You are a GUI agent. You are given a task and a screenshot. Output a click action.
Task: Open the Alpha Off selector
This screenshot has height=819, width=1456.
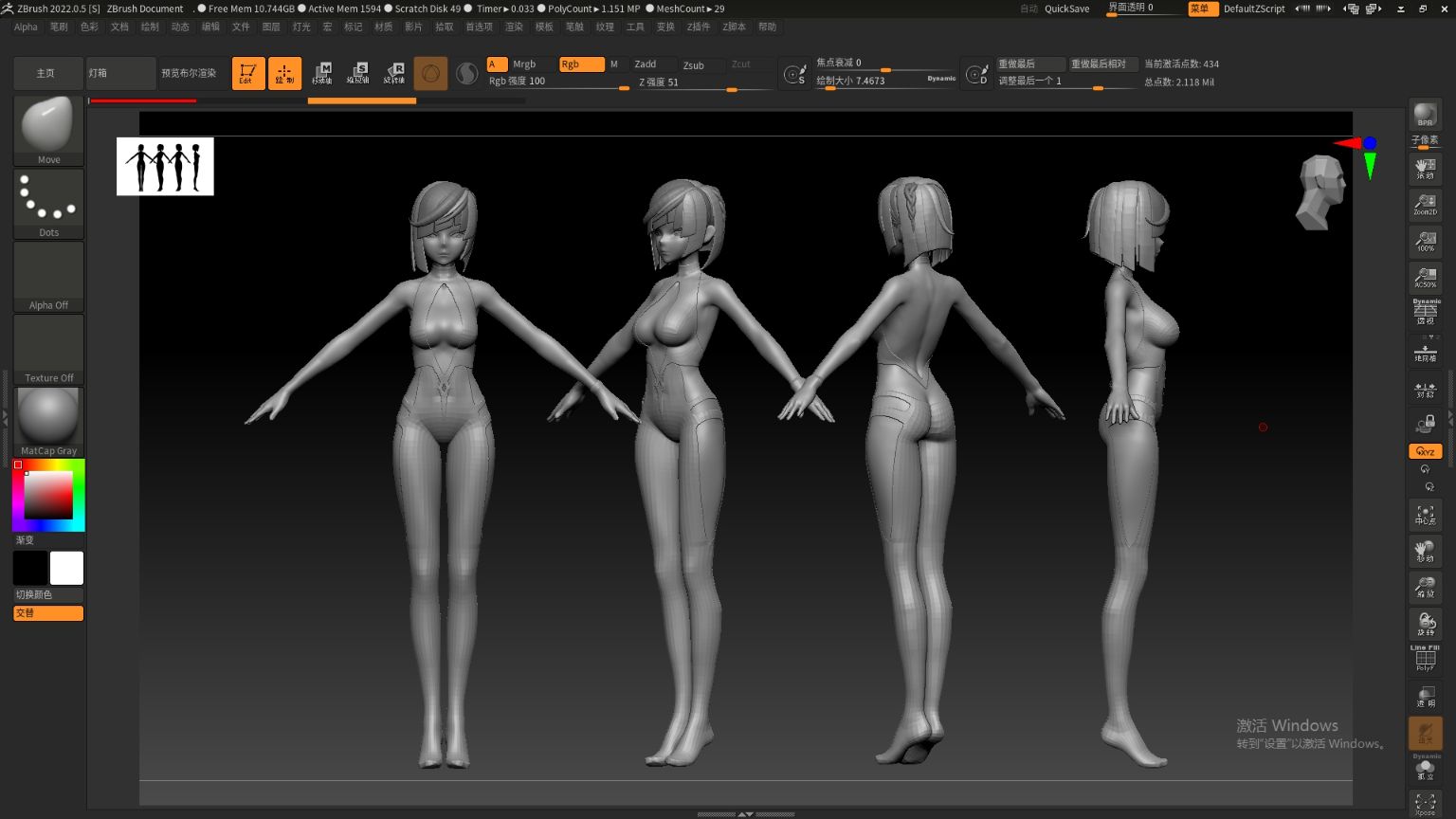(48, 276)
